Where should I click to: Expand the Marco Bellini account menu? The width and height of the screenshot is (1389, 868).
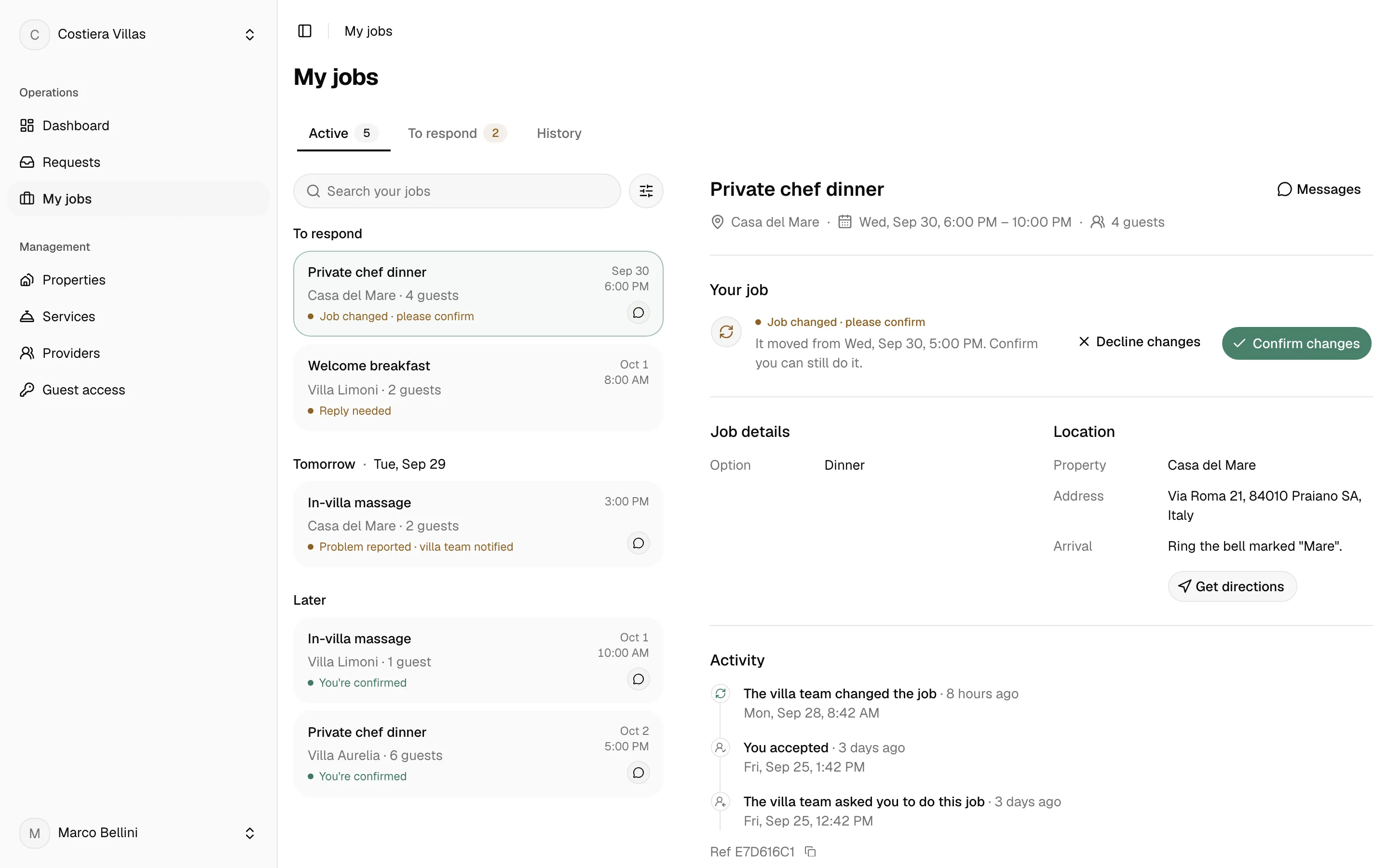pos(249,833)
